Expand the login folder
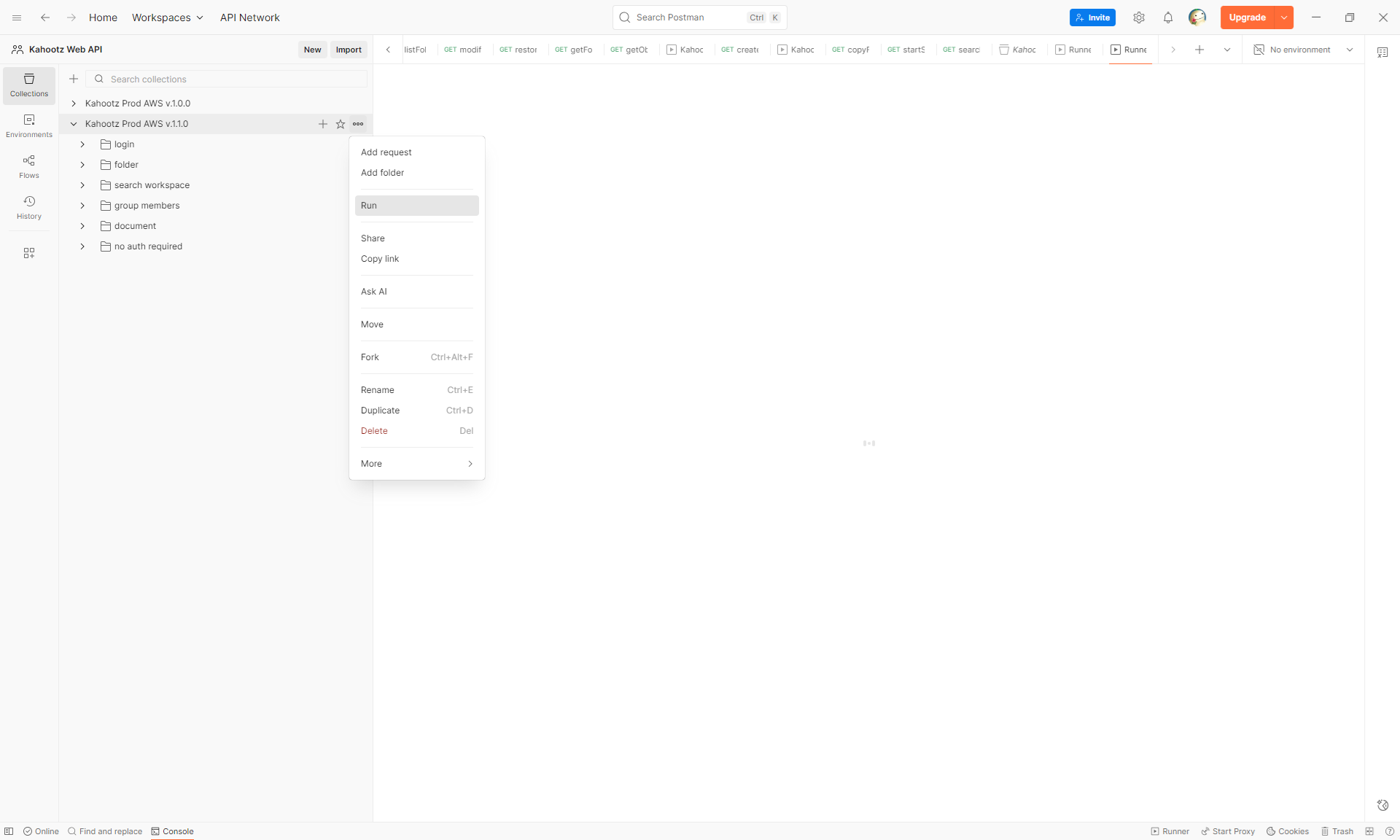 (x=82, y=144)
